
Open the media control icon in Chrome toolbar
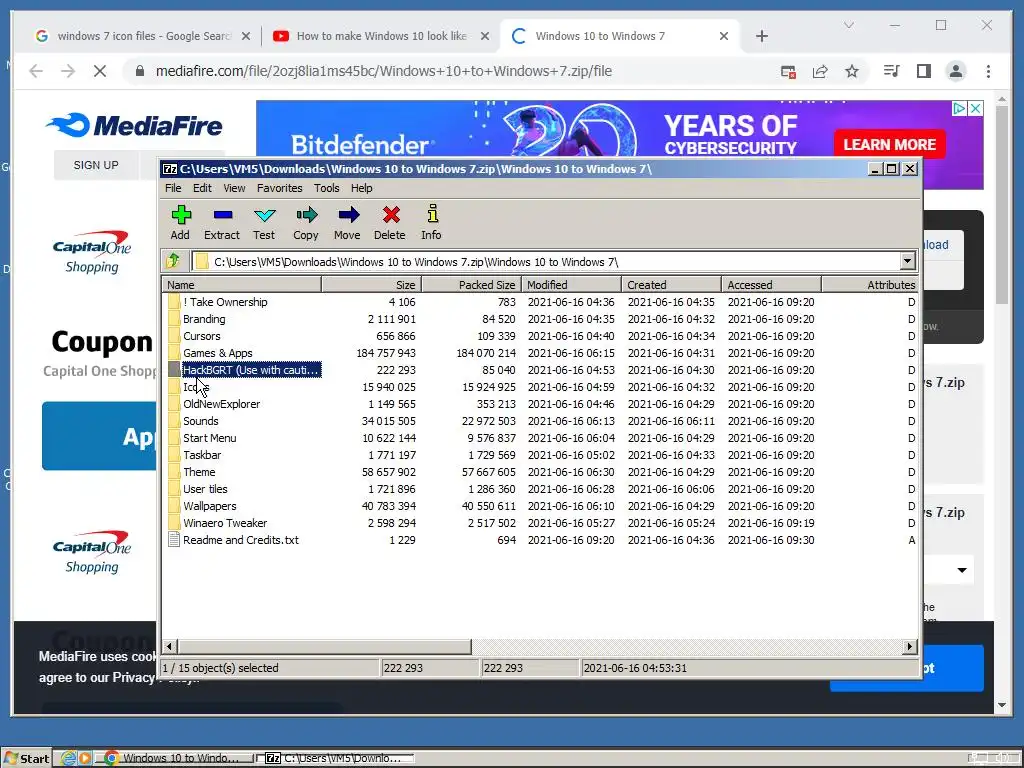coord(891,71)
